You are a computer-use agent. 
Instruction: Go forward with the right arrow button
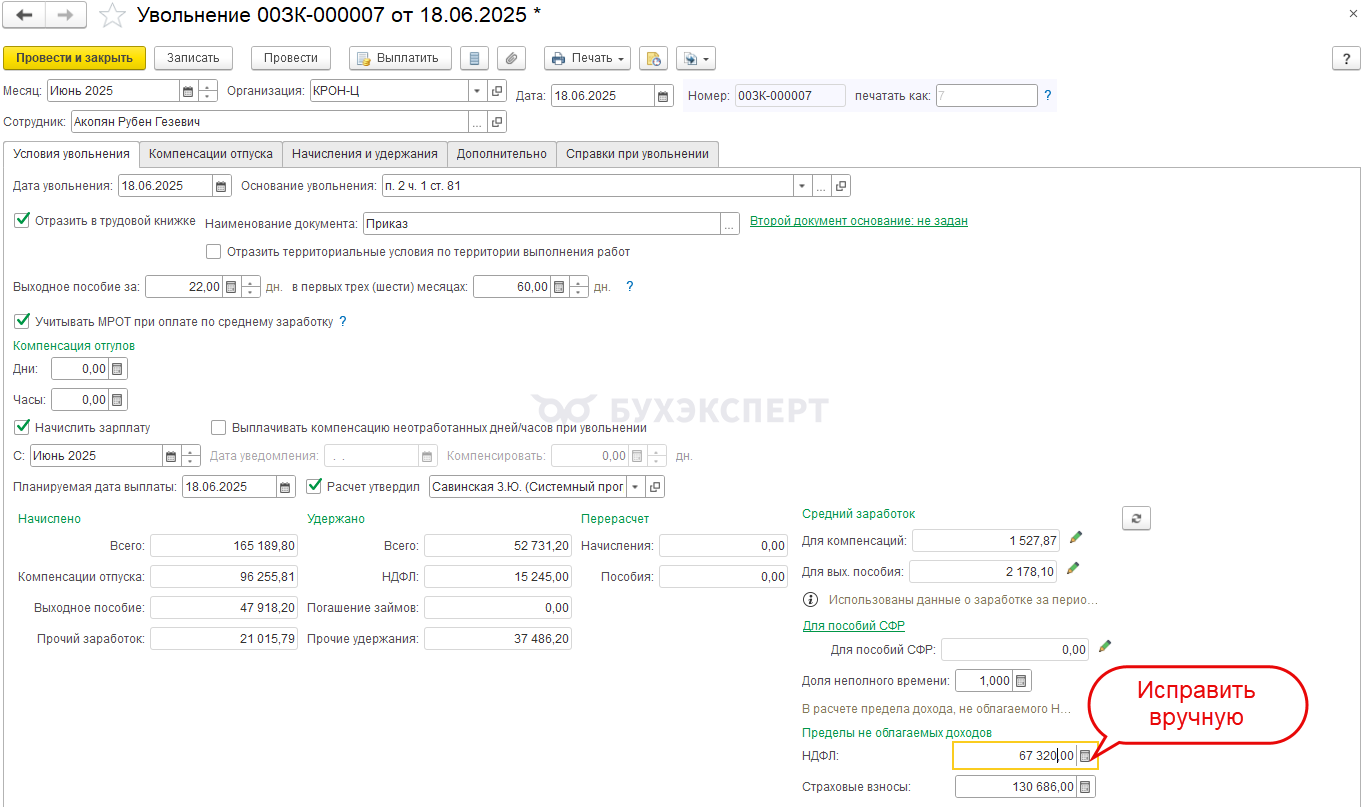[x=65, y=15]
